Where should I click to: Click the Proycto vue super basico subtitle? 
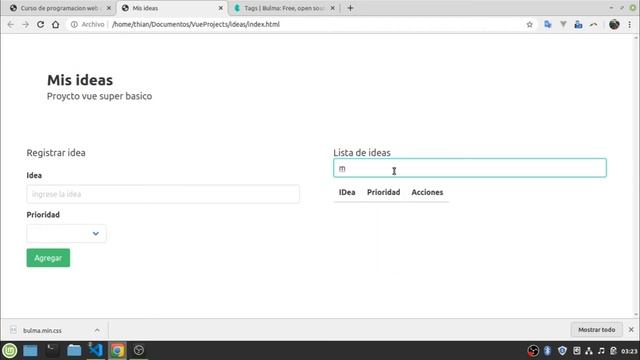click(99, 96)
